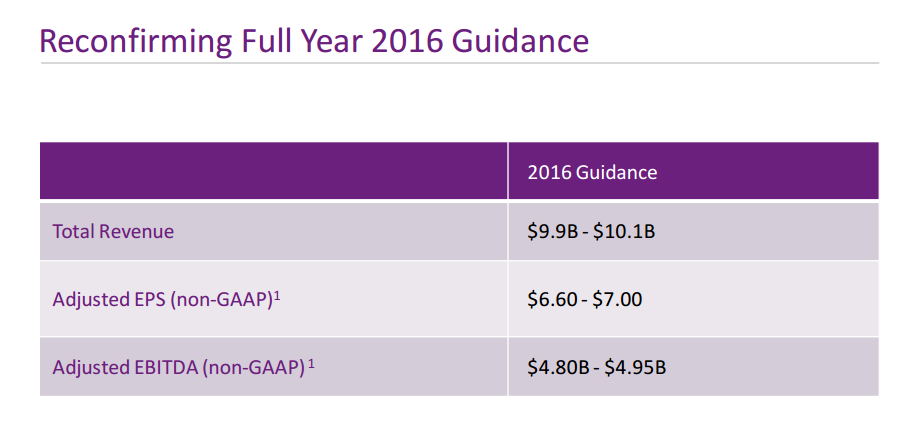Click the "$9.9B" lower revenue value
Image resolution: width=910 pixels, height=434 pixels.
pos(551,232)
